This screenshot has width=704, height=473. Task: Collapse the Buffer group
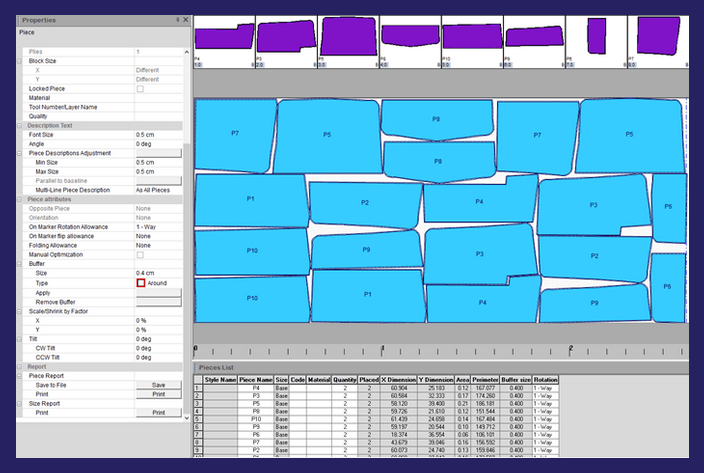[19, 264]
